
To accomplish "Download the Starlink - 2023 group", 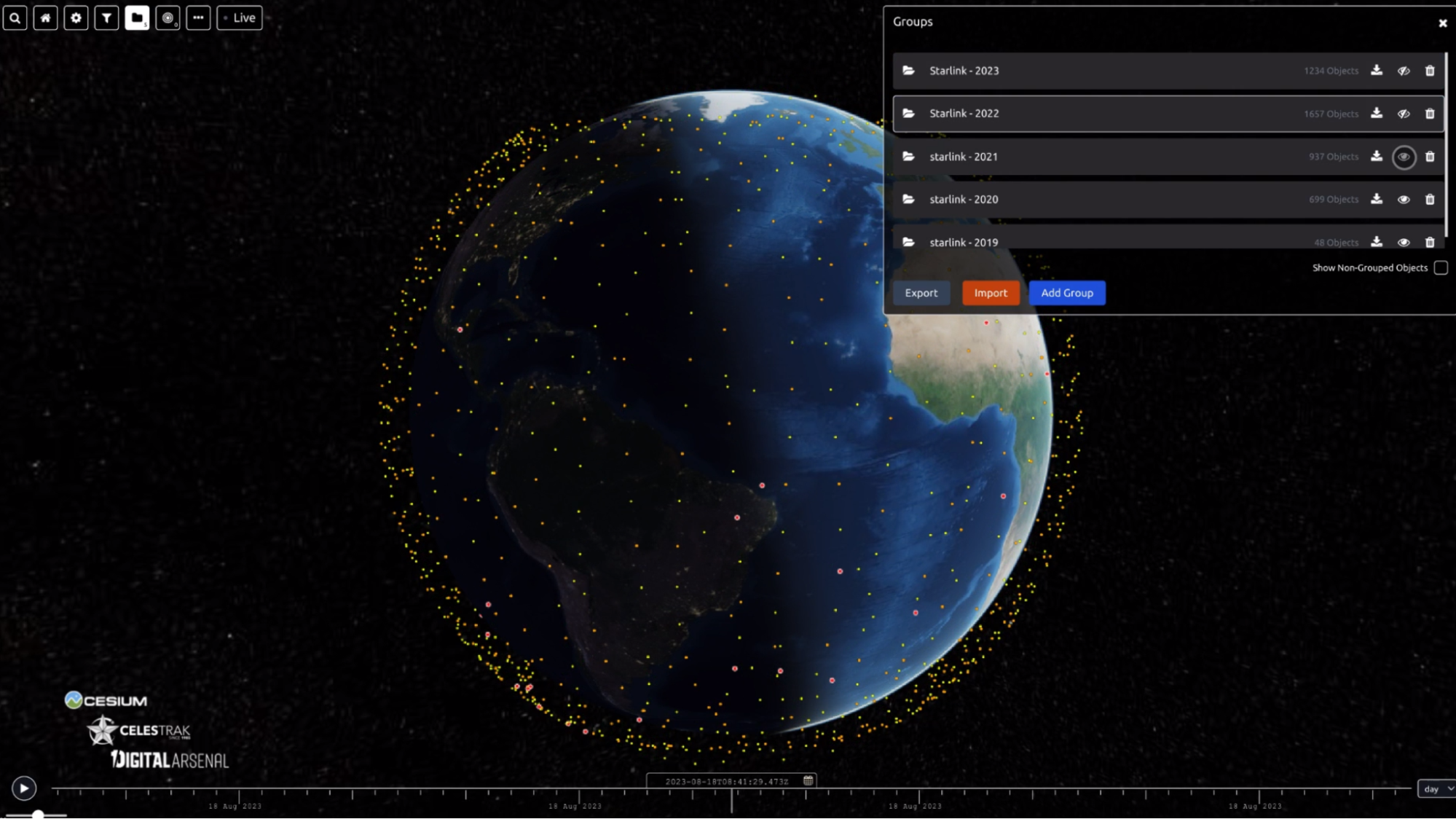I will click(1377, 71).
